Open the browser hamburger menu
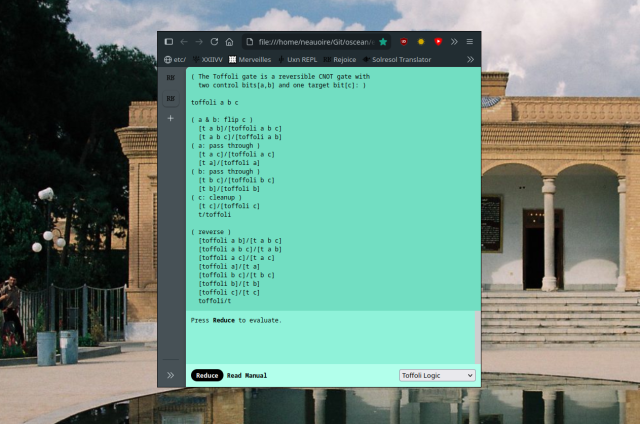Viewport: 640px width, 424px height. (470, 42)
